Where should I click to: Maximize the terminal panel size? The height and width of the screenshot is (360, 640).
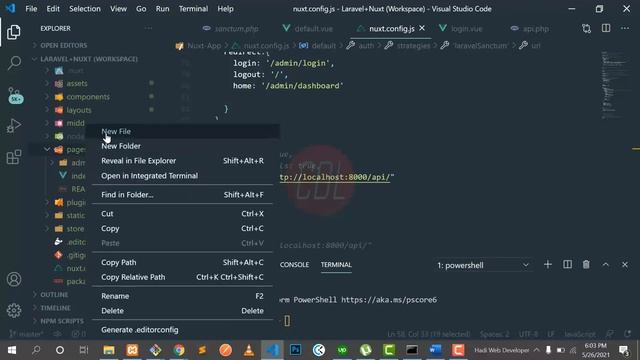(606, 264)
